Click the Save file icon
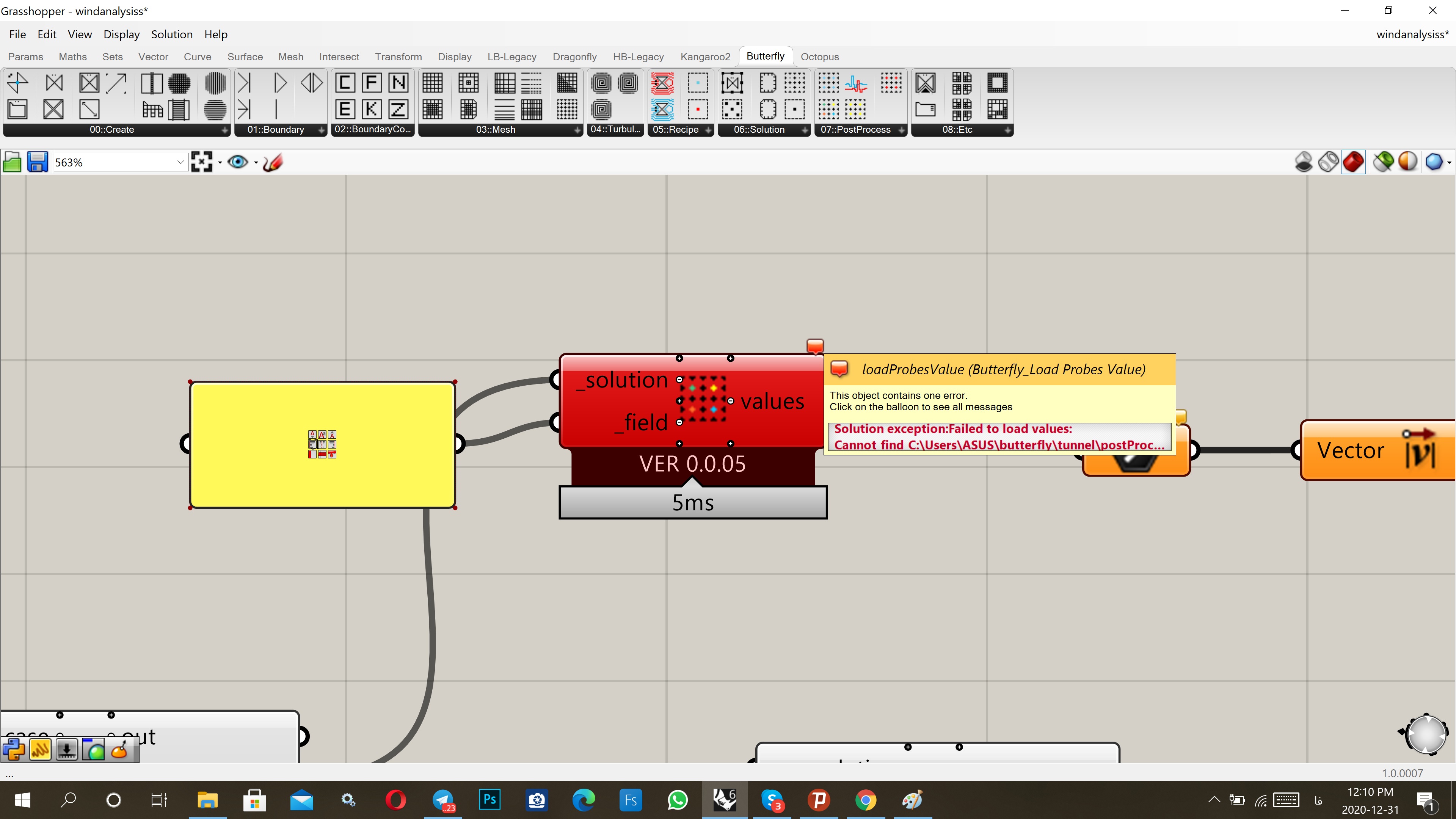Image resolution: width=1456 pixels, height=819 pixels. pos(37,162)
